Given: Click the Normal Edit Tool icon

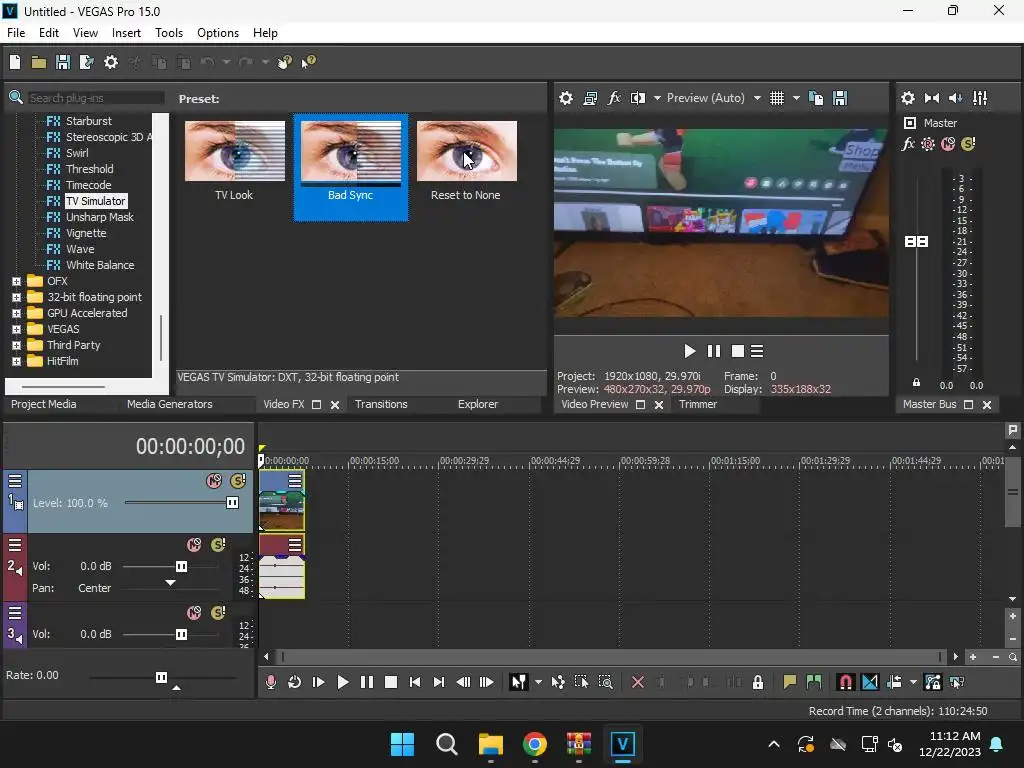Looking at the screenshot, I should click(x=518, y=682).
